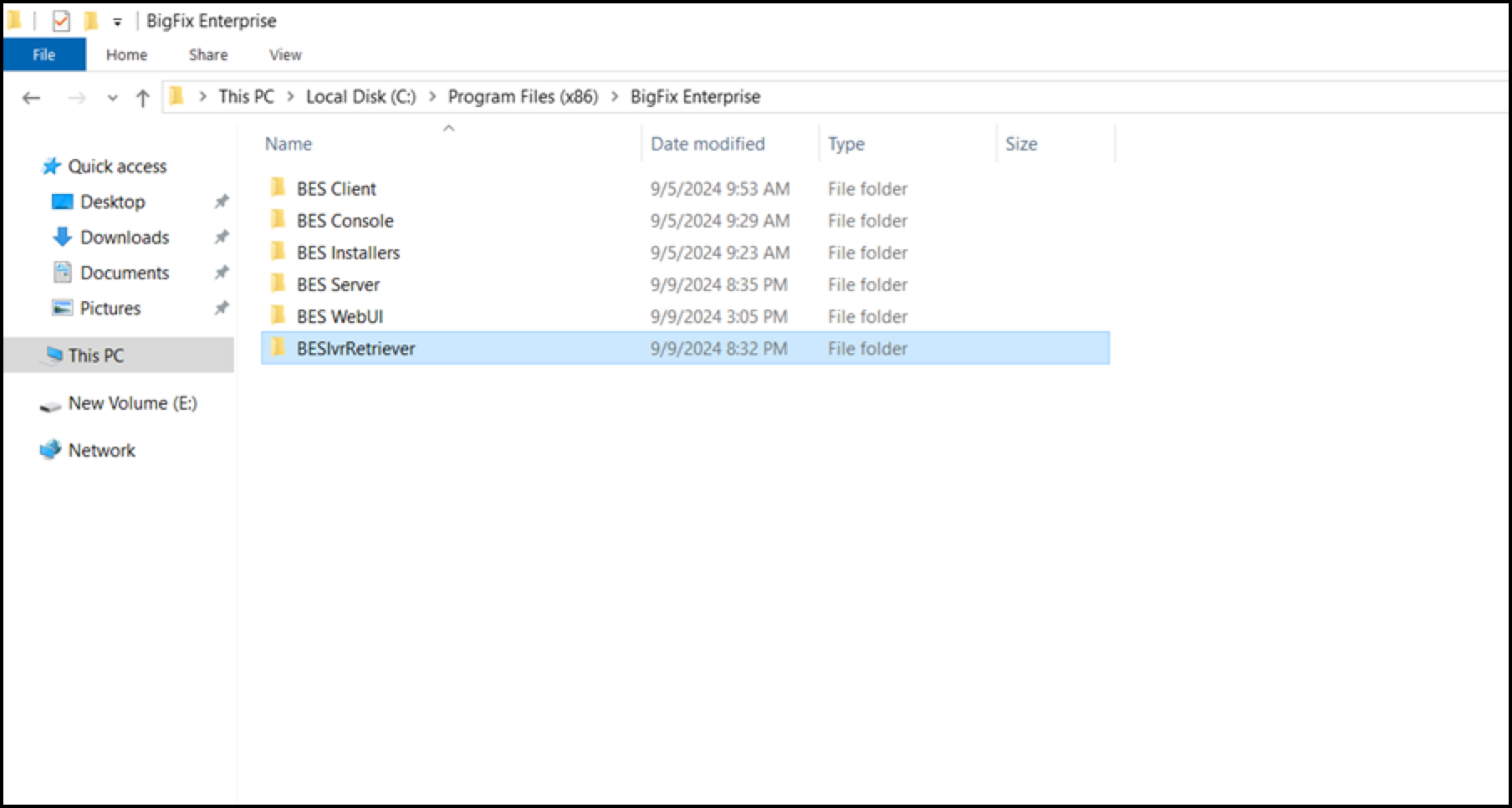
Task: Sort by the Date modified column header
Action: pyautogui.click(x=707, y=144)
